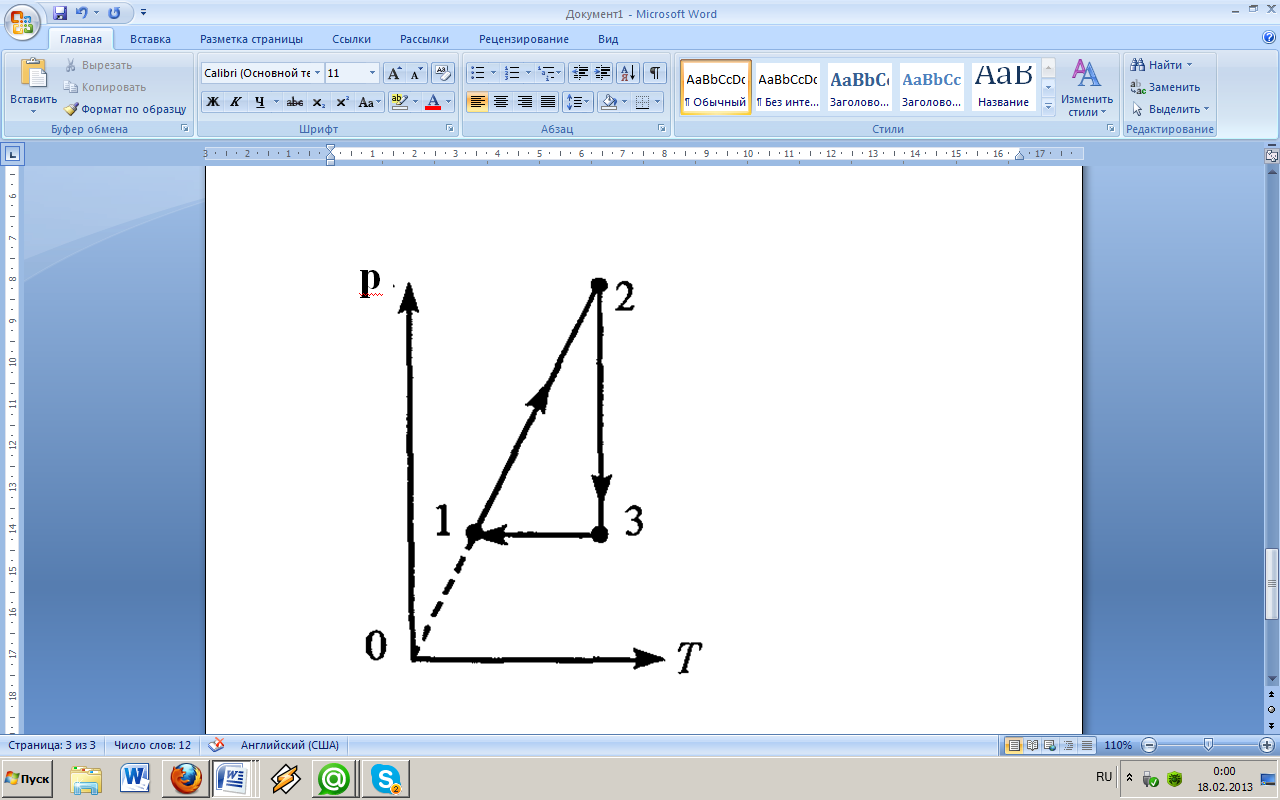Switch to the Вставка tab
Viewport: 1280px width, 800px height.
coord(150,39)
